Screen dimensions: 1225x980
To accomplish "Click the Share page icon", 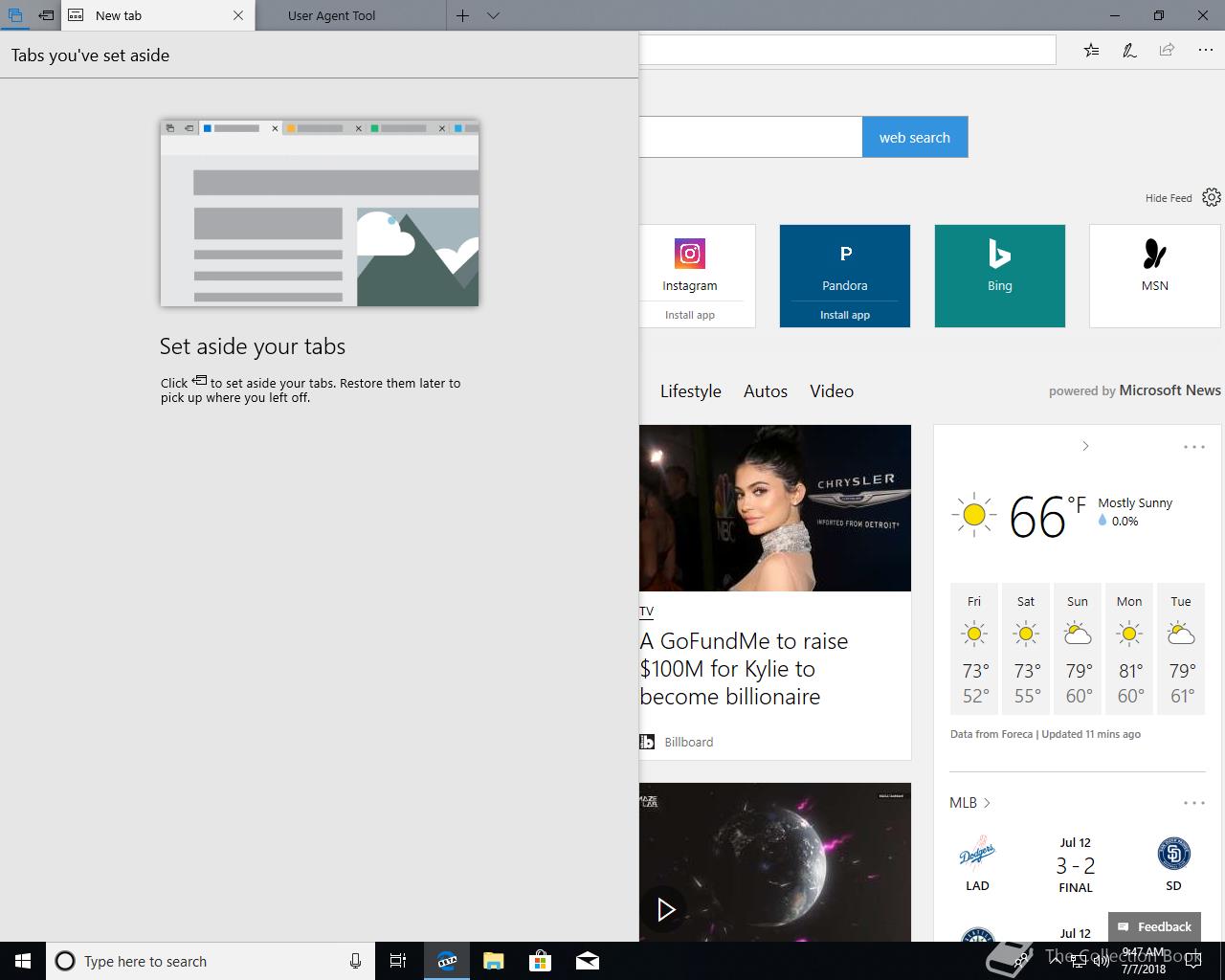I will tap(1167, 50).
